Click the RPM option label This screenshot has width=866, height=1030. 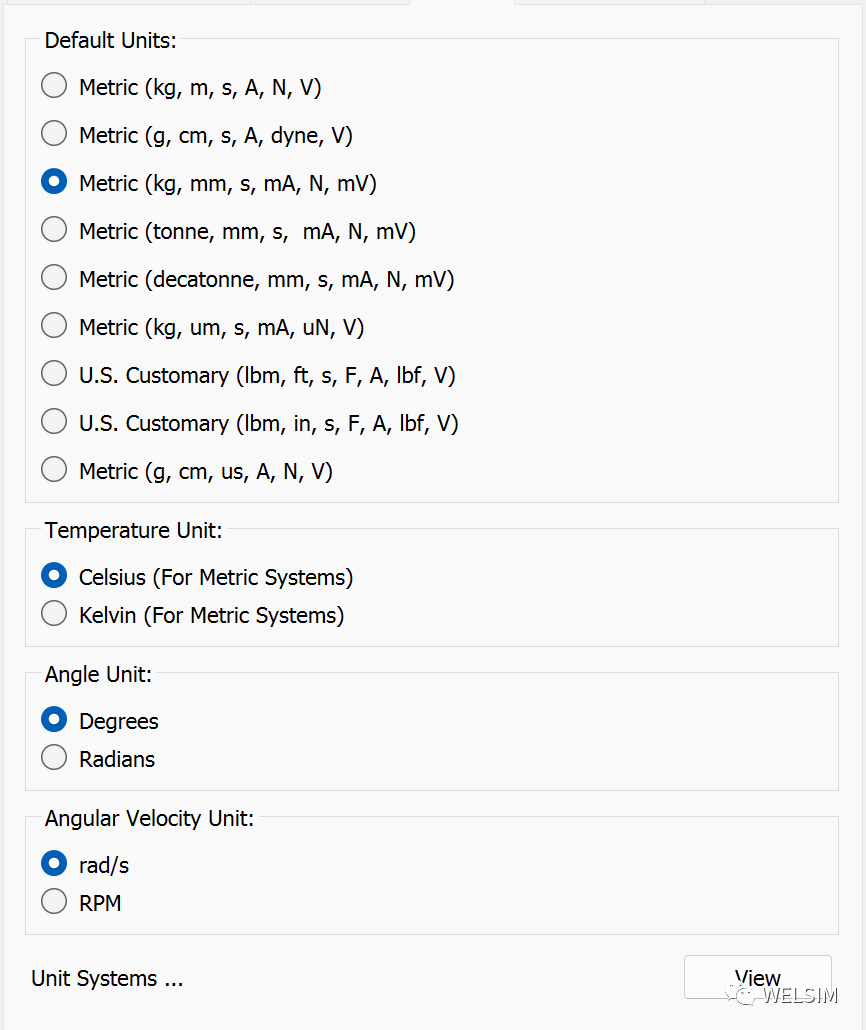pos(100,903)
